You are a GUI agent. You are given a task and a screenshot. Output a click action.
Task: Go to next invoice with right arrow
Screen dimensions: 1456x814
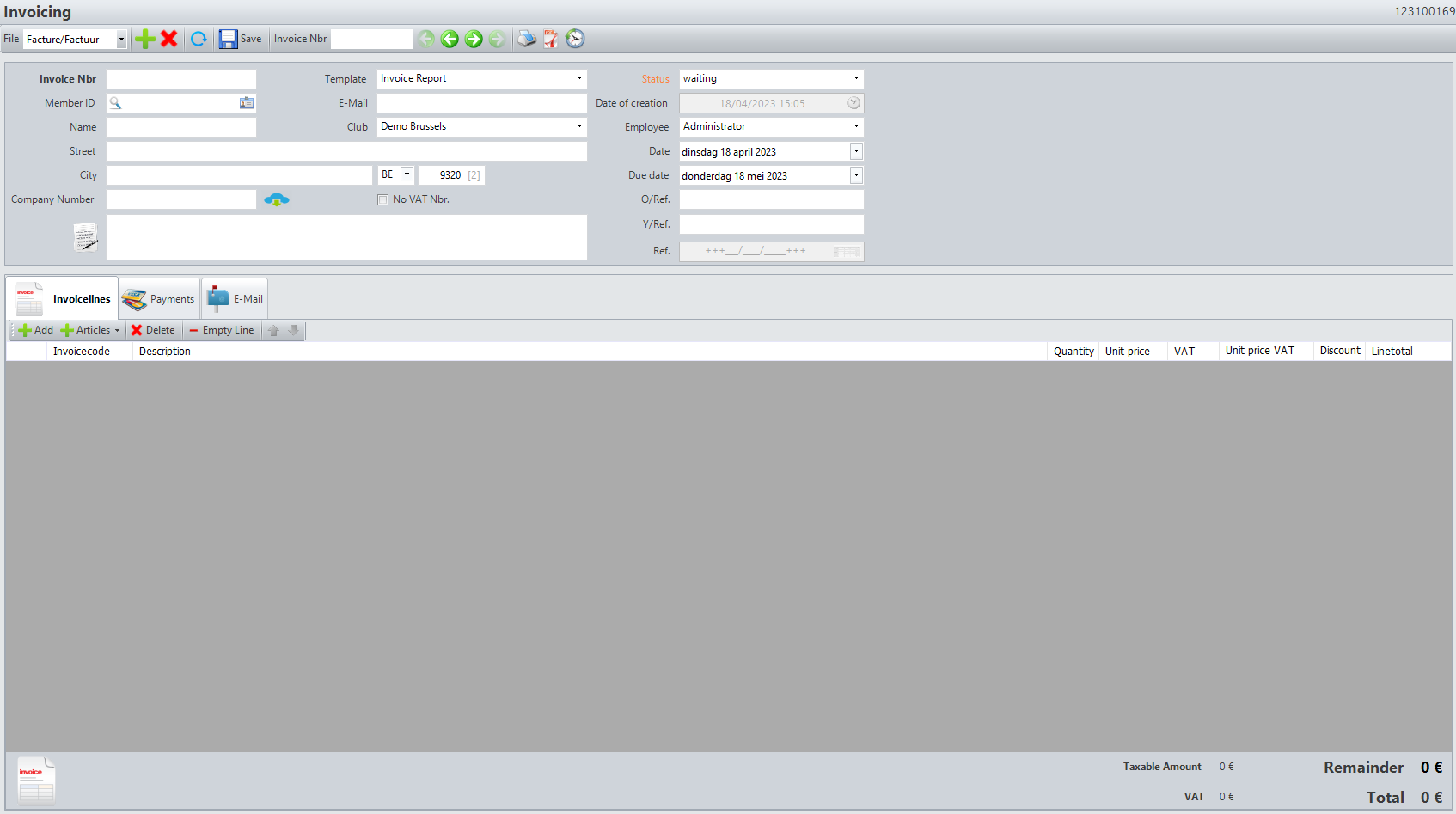(x=474, y=39)
